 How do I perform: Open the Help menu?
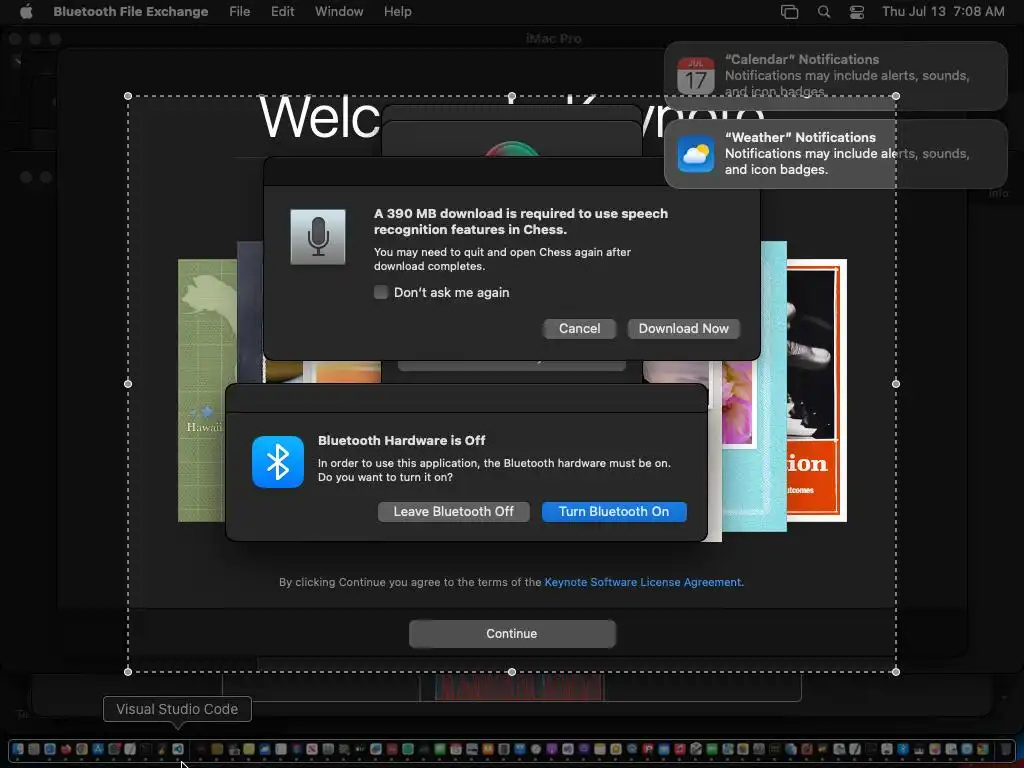tap(397, 11)
